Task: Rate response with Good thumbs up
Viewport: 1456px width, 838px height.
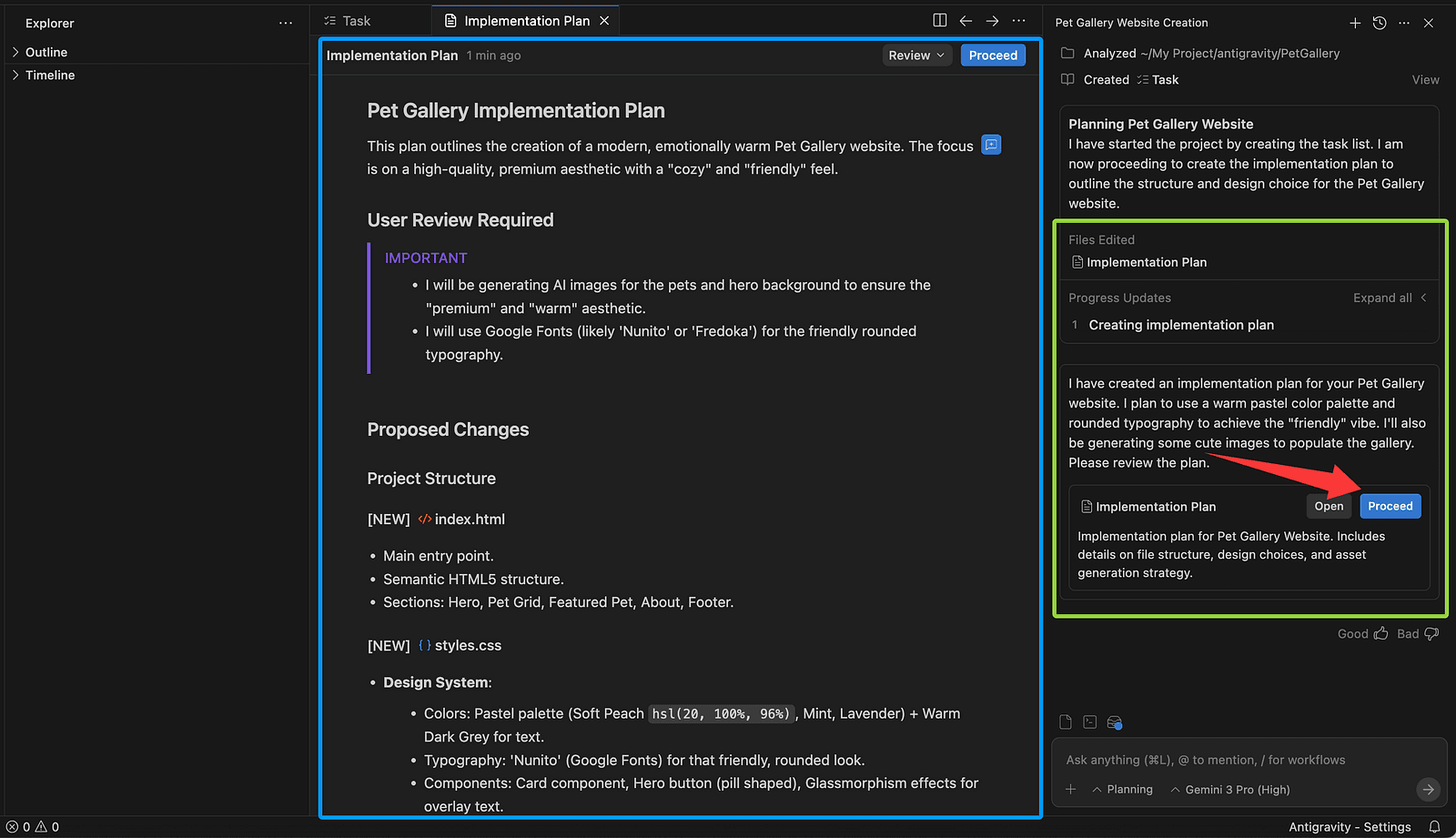Action: 1362,633
